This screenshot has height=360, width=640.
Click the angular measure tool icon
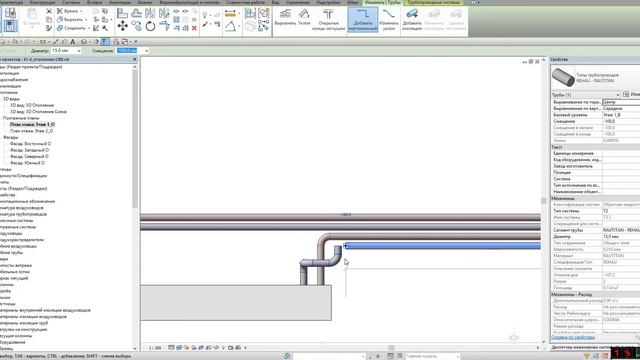(x=231, y=27)
